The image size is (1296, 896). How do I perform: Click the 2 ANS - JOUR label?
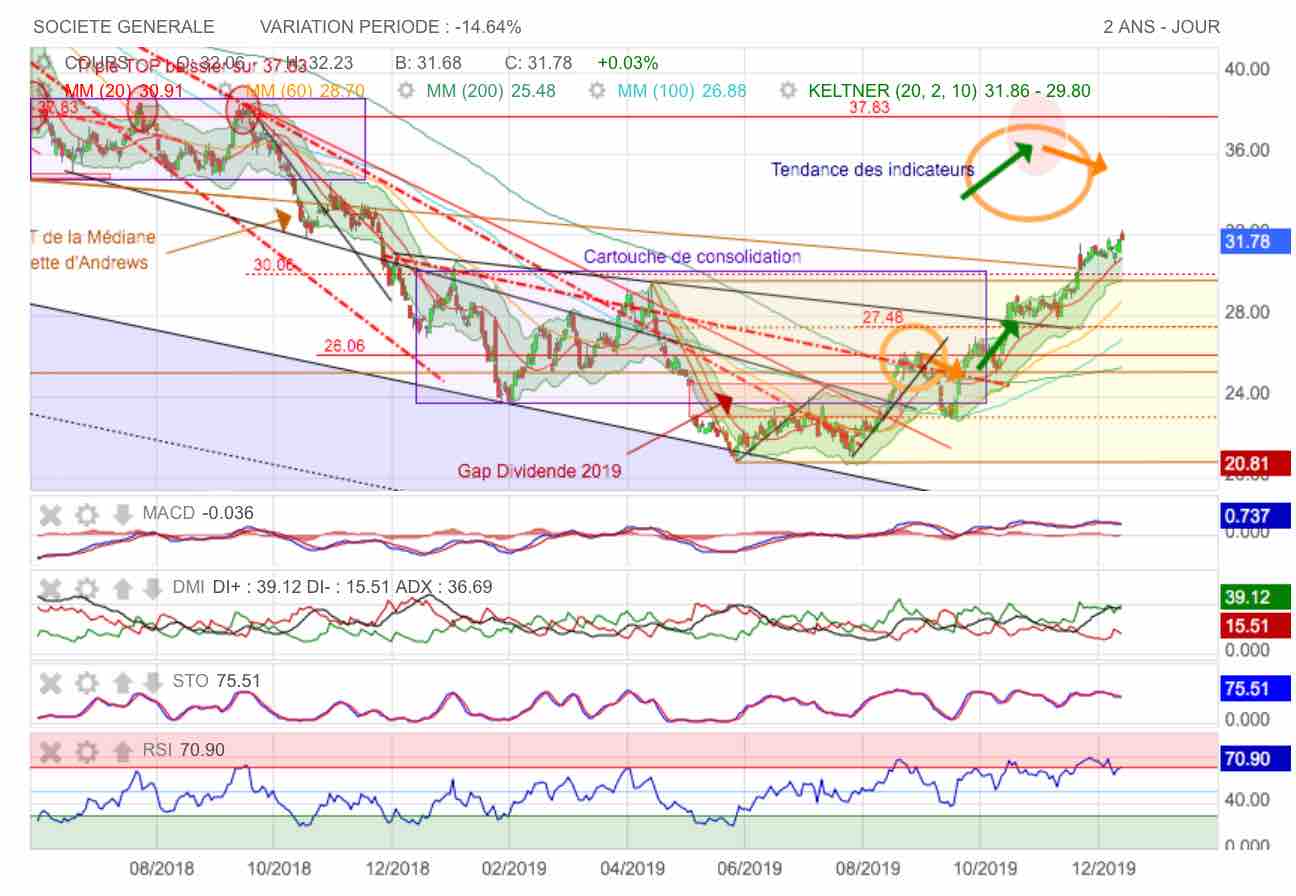[x=1162, y=27]
